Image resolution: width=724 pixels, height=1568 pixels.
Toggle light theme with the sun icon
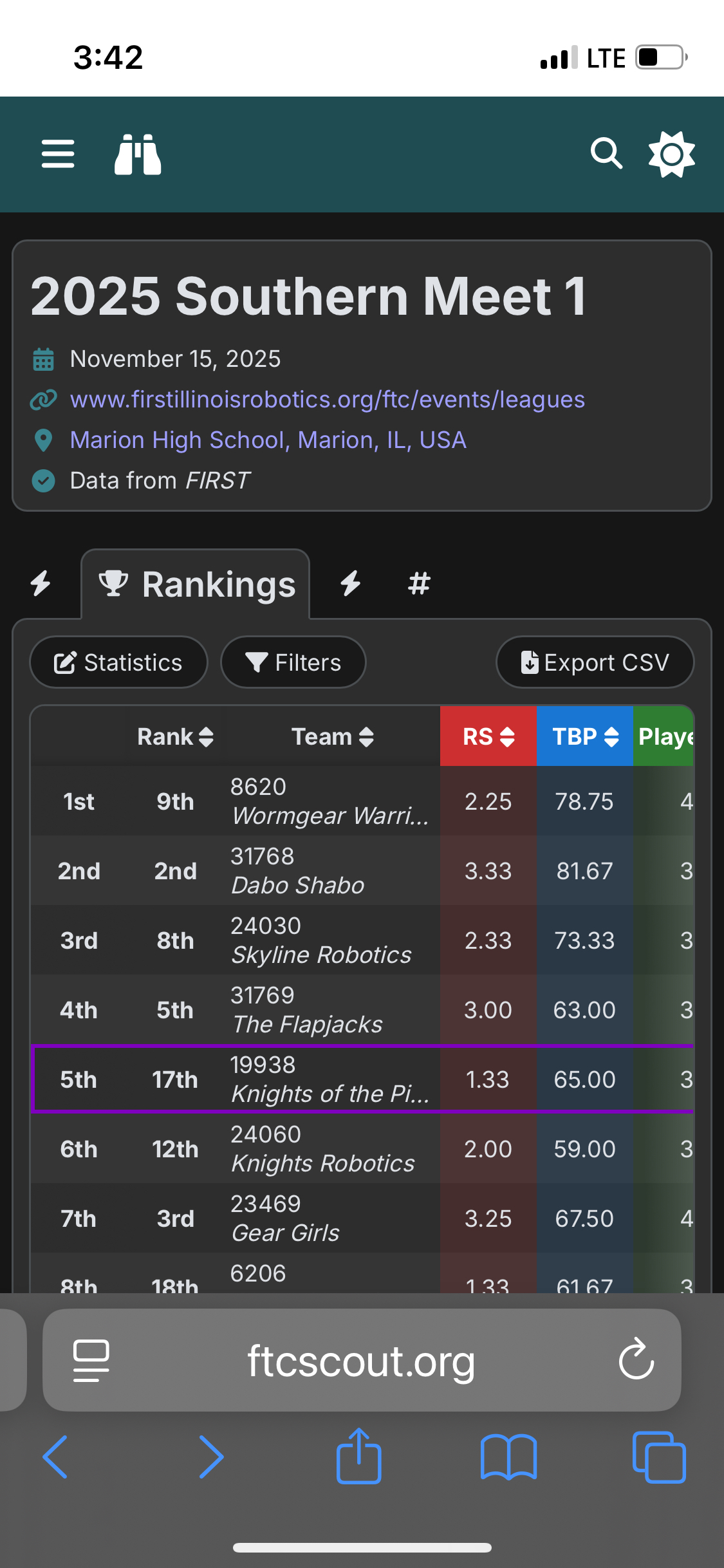point(671,154)
